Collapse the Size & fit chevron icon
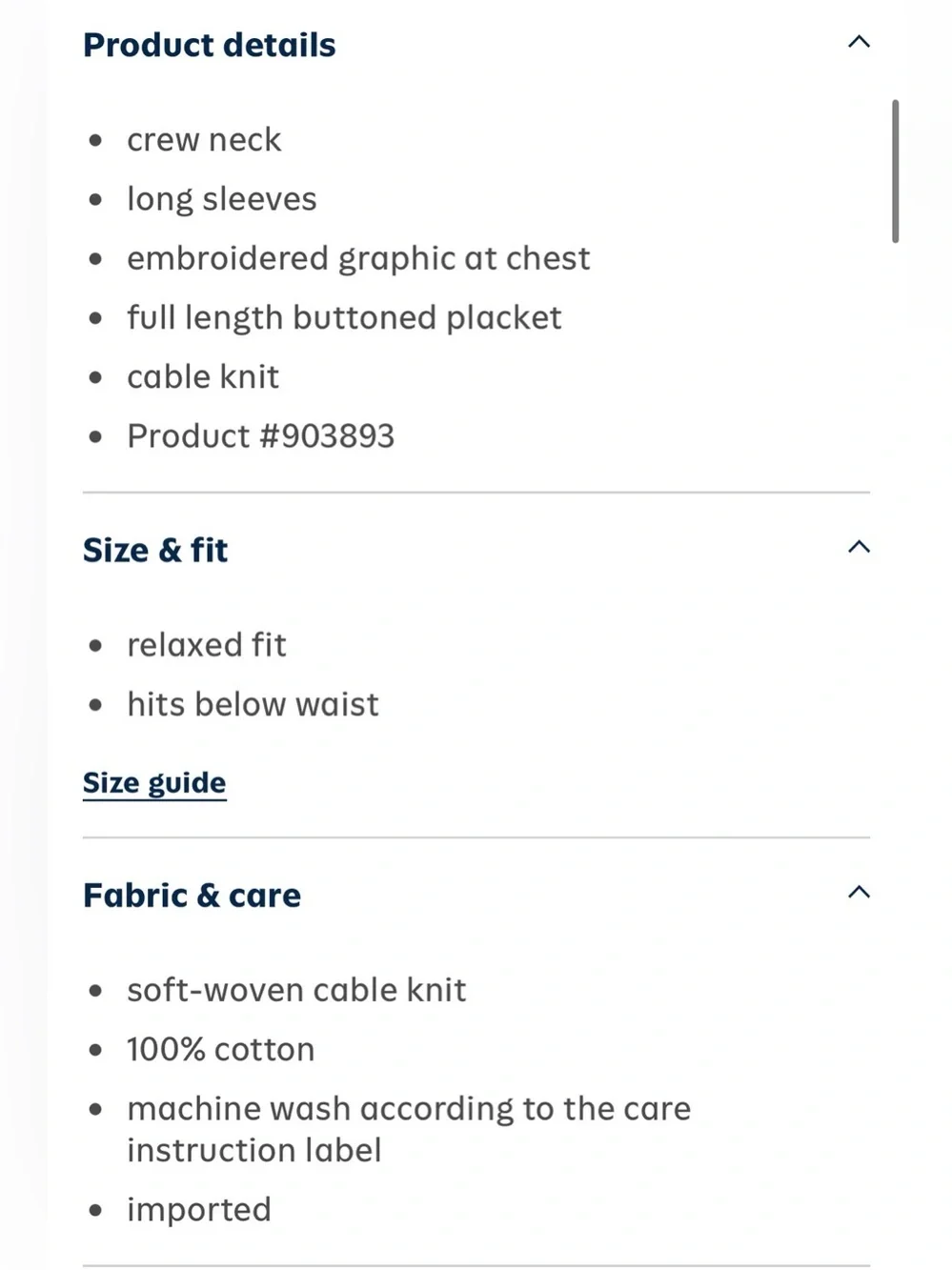Screen dimensions: 952x1270 pos(859,547)
